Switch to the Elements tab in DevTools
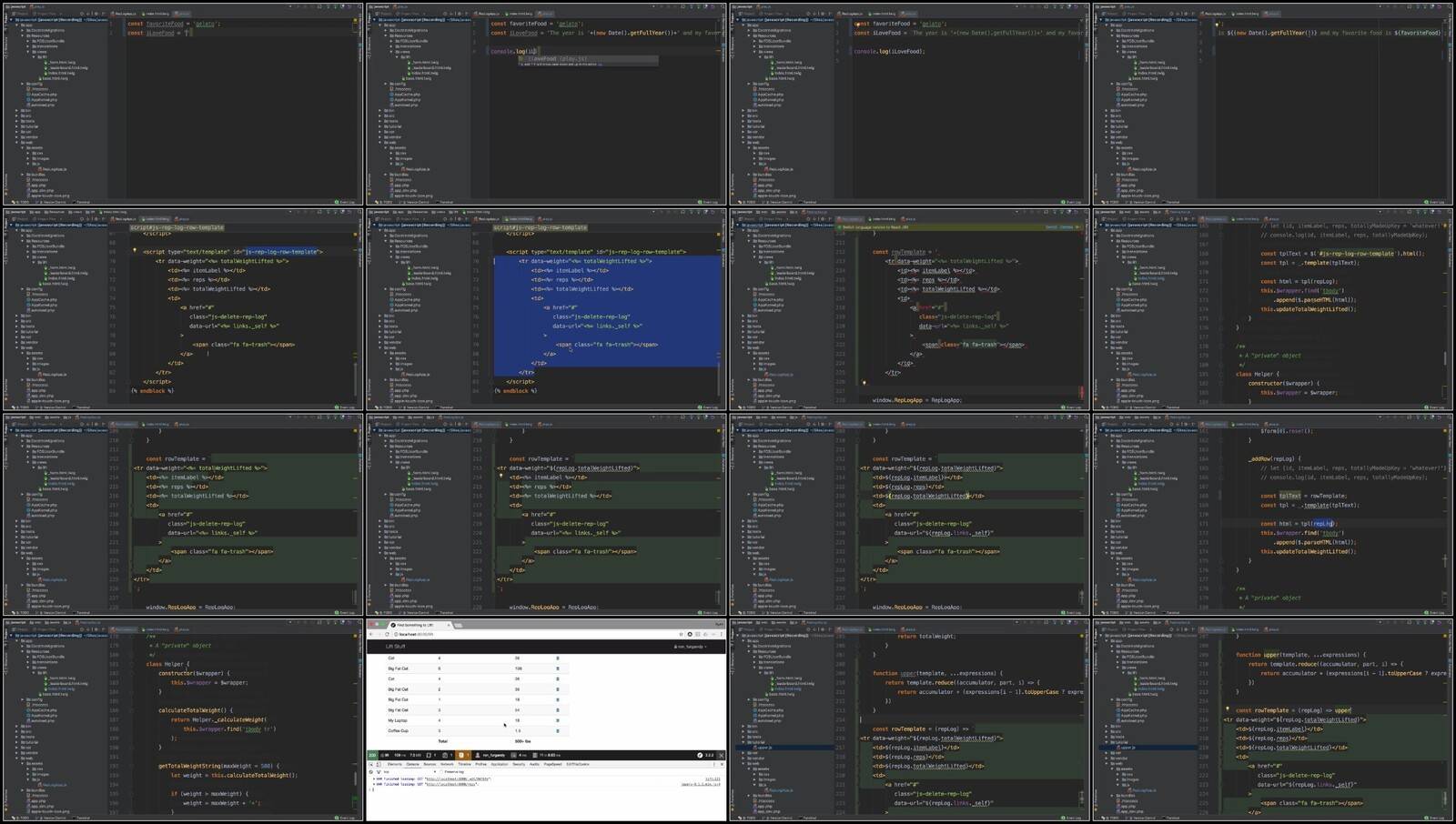This screenshot has height=824, width=1456. click(395, 764)
